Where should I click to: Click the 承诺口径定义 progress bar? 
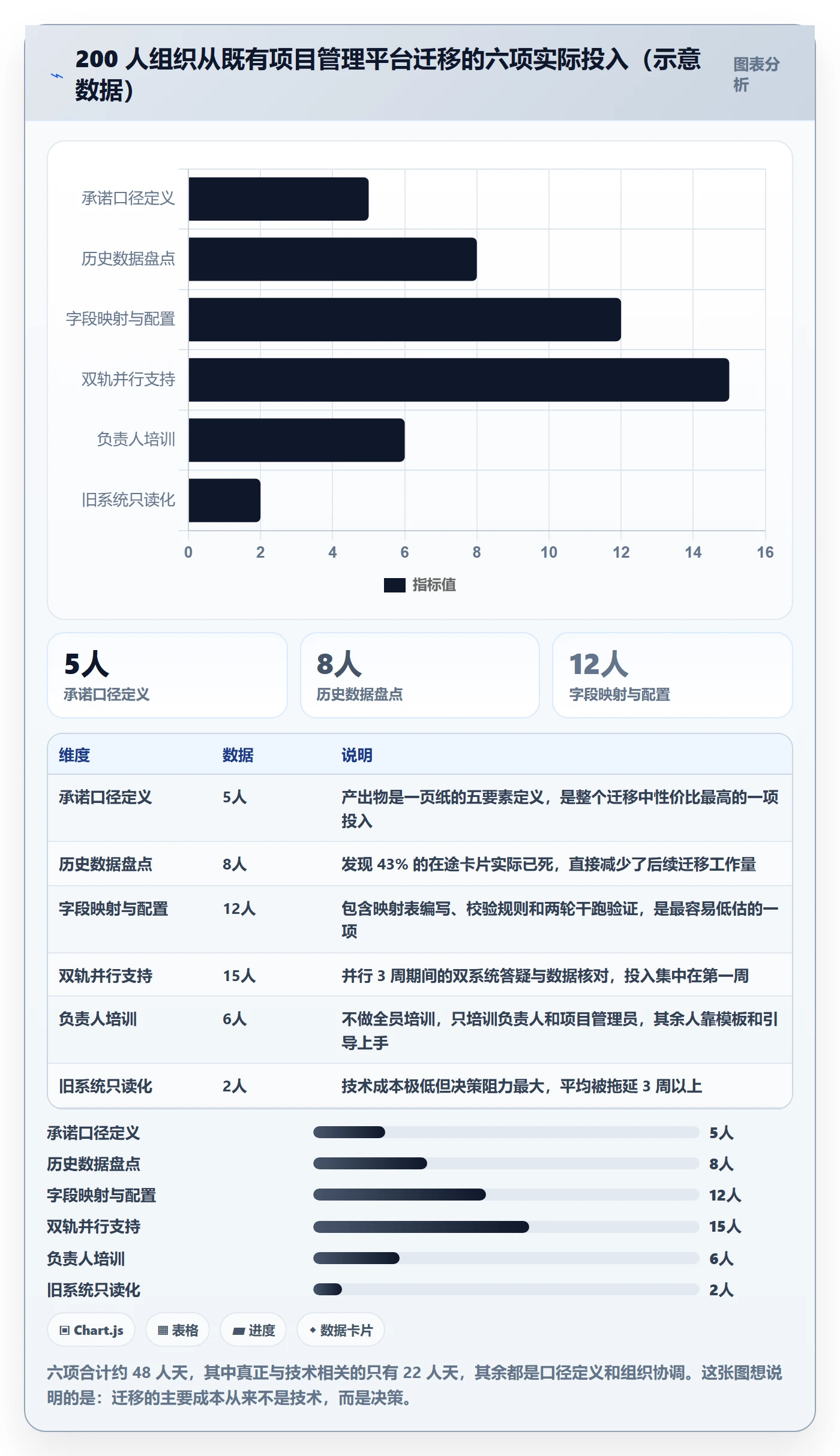coord(506,1132)
